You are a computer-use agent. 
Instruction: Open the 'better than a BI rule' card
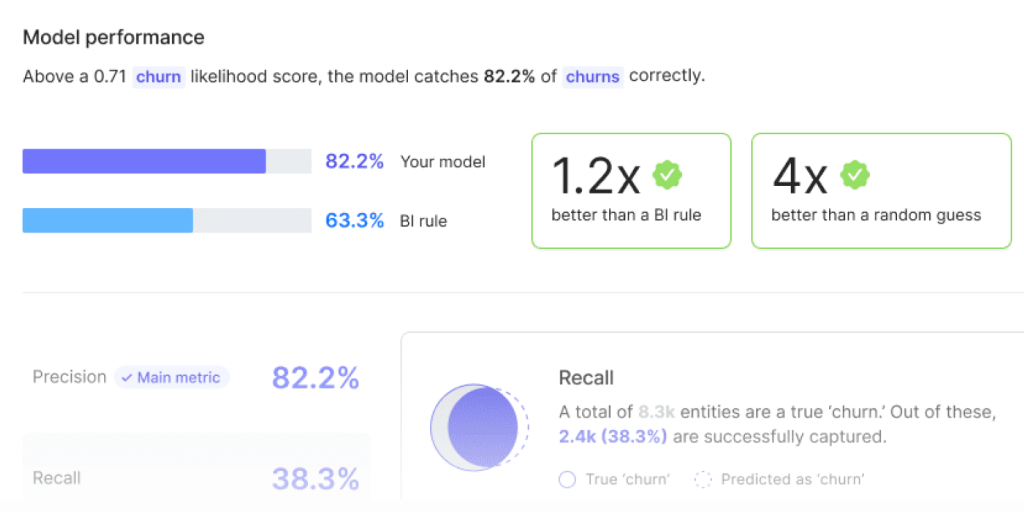631,191
